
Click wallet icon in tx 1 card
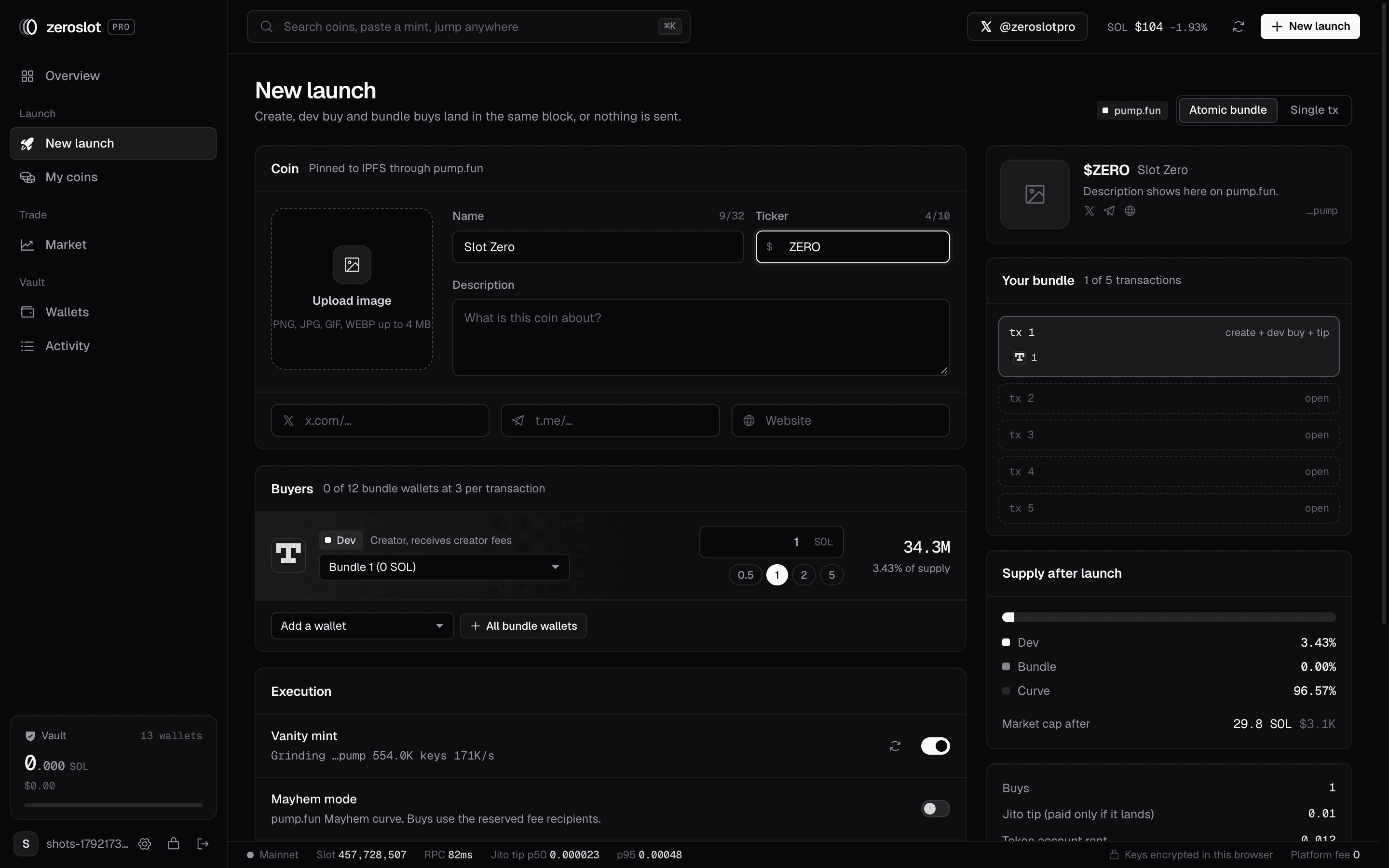pyautogui.click(x=1020, y=357)
